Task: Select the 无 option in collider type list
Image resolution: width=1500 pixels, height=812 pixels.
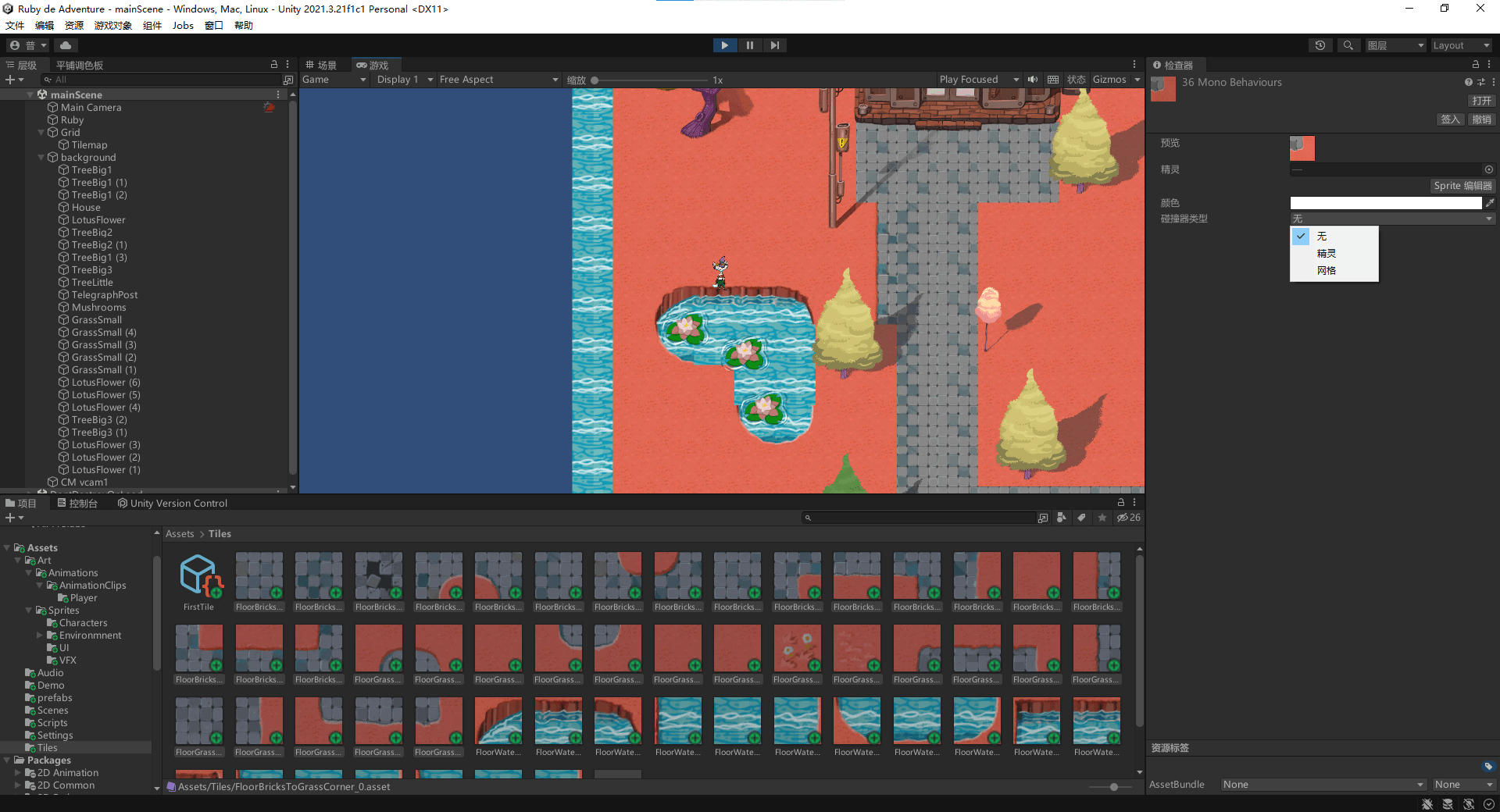Action: click(x=1334, y=236)
